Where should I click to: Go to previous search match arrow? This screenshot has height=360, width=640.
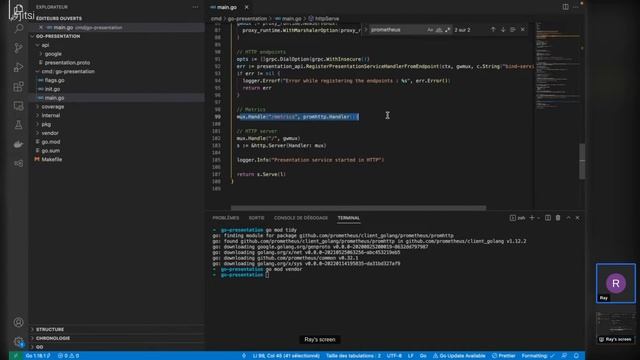(493, 30)
